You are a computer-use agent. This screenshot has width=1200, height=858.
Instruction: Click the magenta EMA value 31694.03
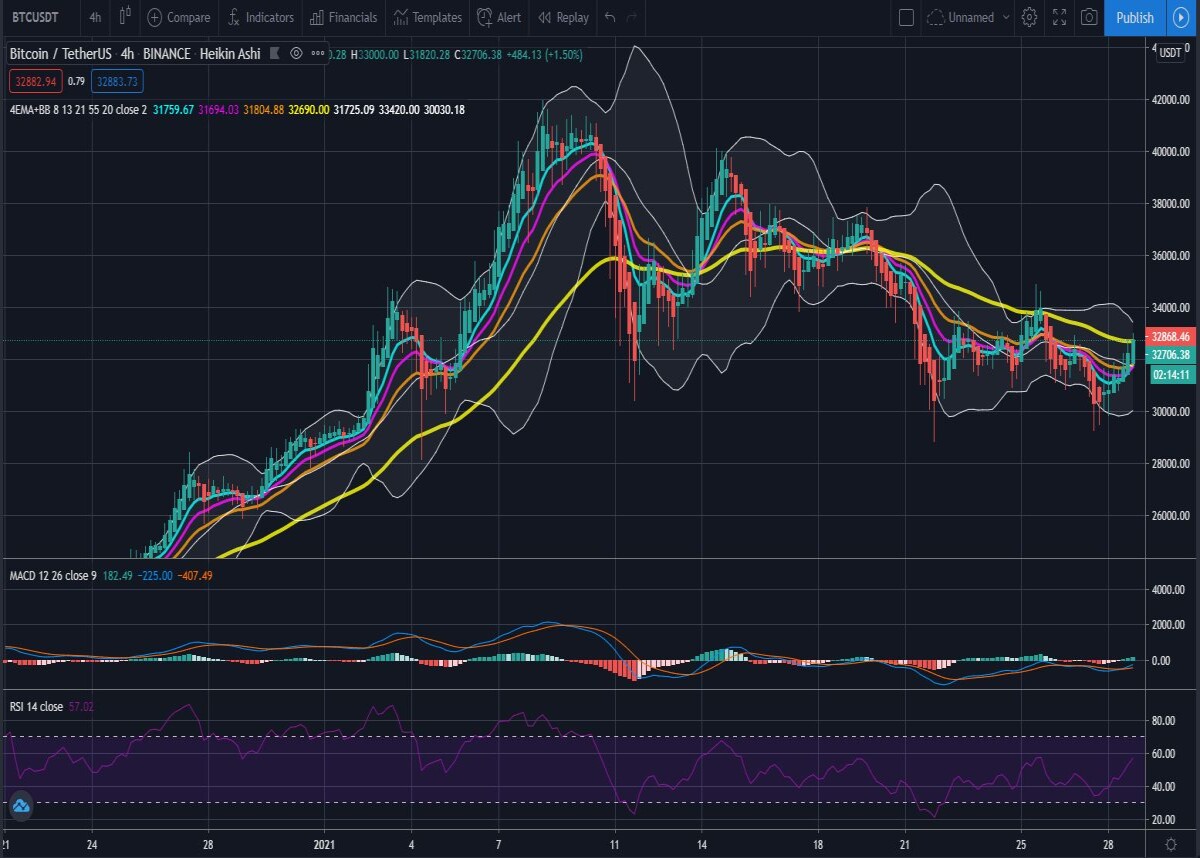point(219,109)
